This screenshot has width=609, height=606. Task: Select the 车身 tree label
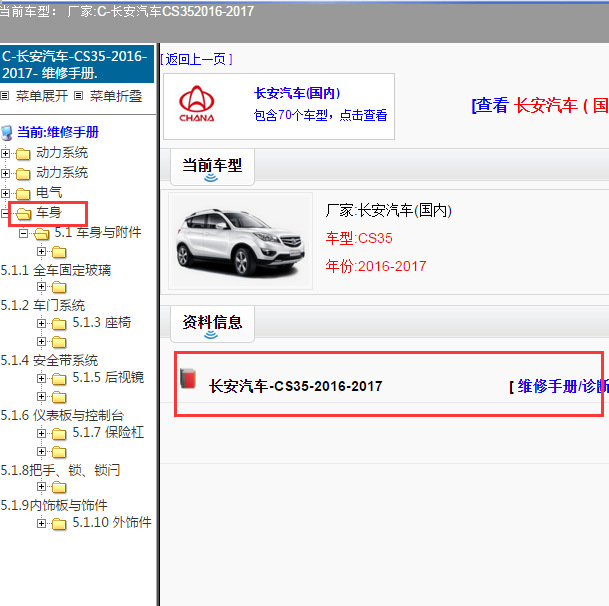click(x=49, y=212)
